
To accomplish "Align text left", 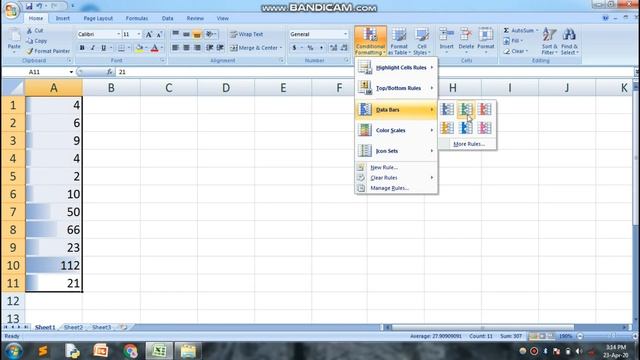I will (x=176, y=48).
